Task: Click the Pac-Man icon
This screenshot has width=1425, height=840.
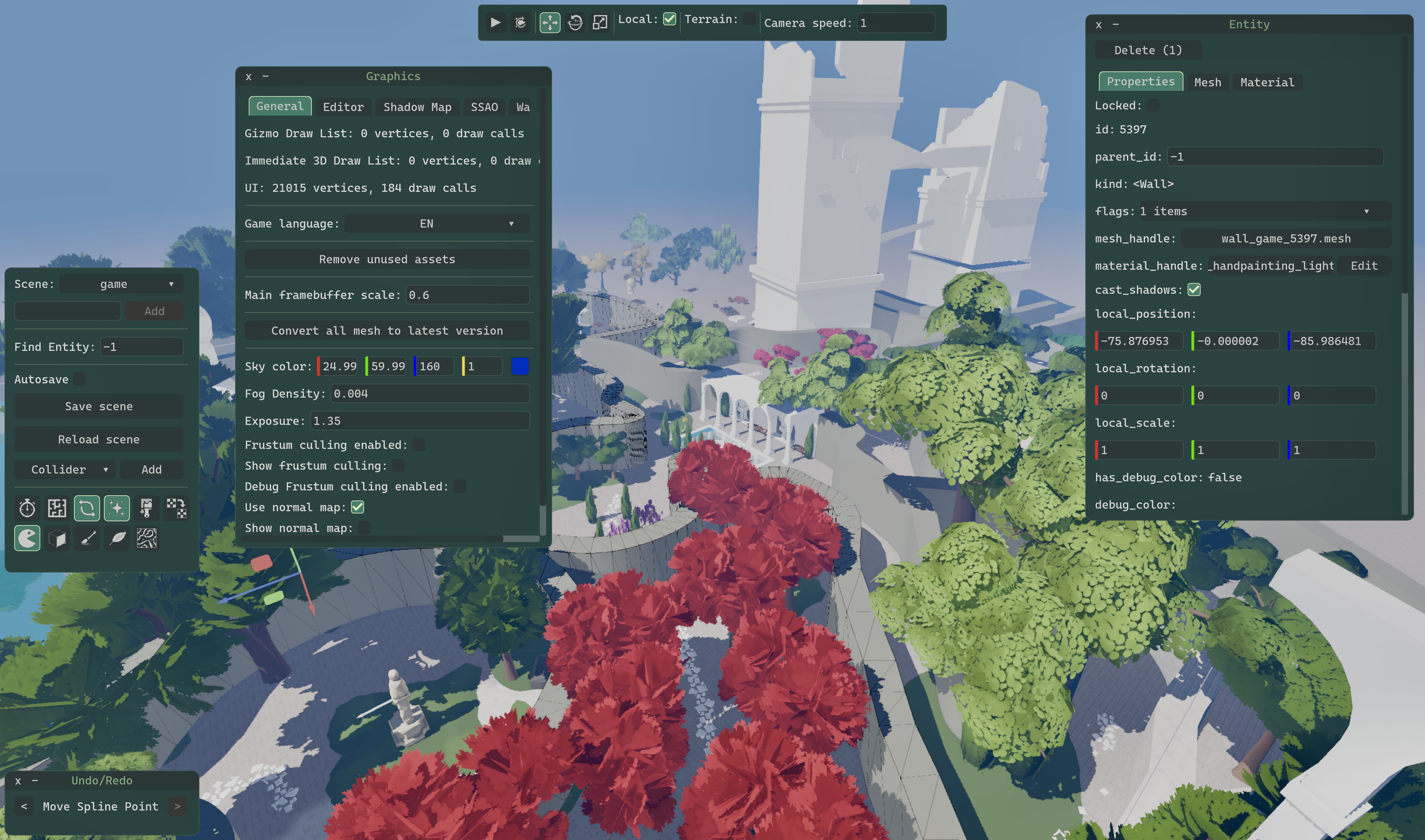Action: (x=27, y=538)
